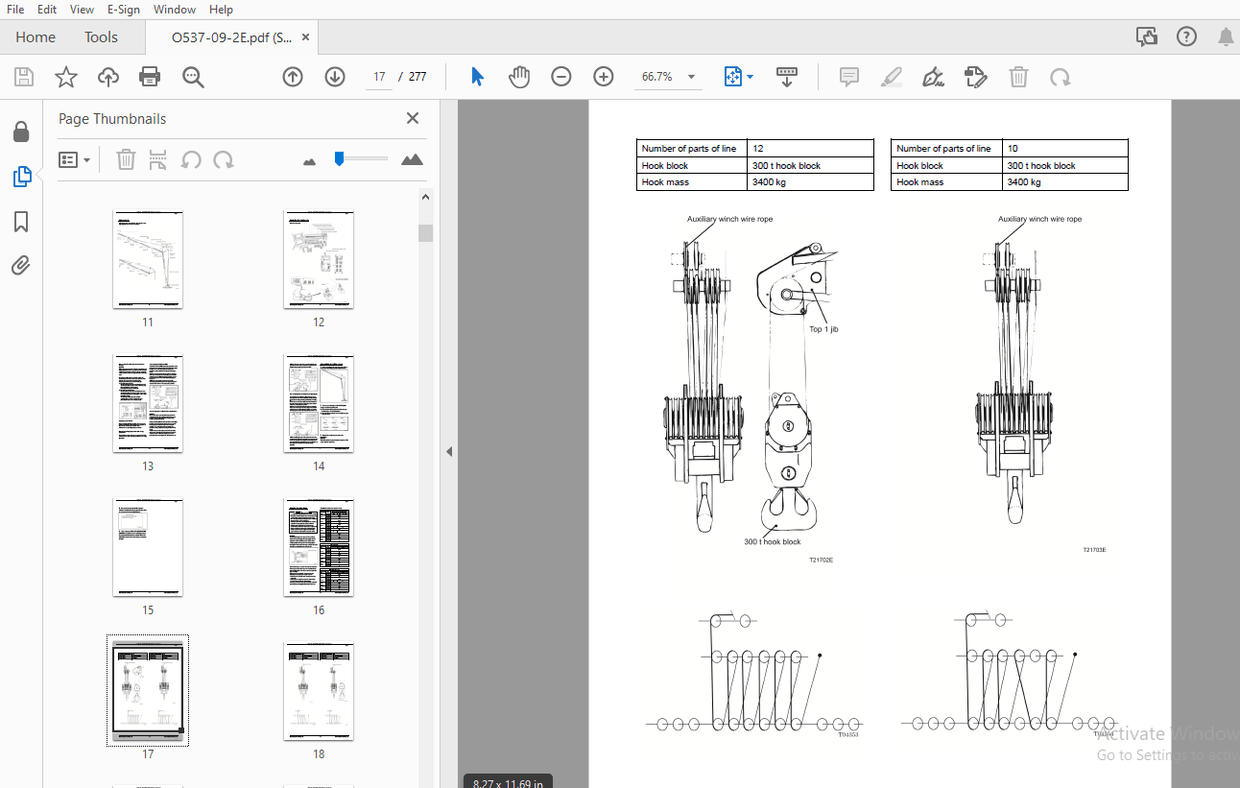Toggle the Page Thumbnails sidebar panel
This screenshot has width=1240, height=788.
[21, 177]
